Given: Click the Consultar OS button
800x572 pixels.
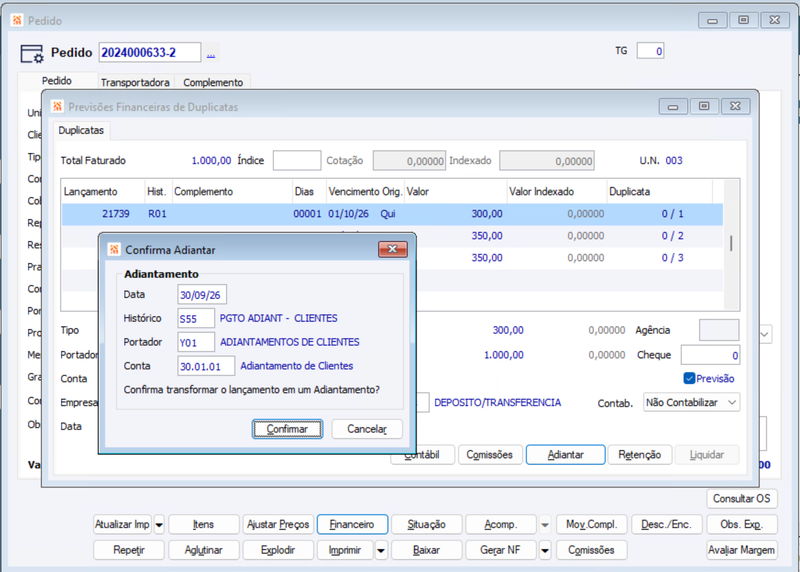Looking at the screenshot, I should [x=742, y=499].
